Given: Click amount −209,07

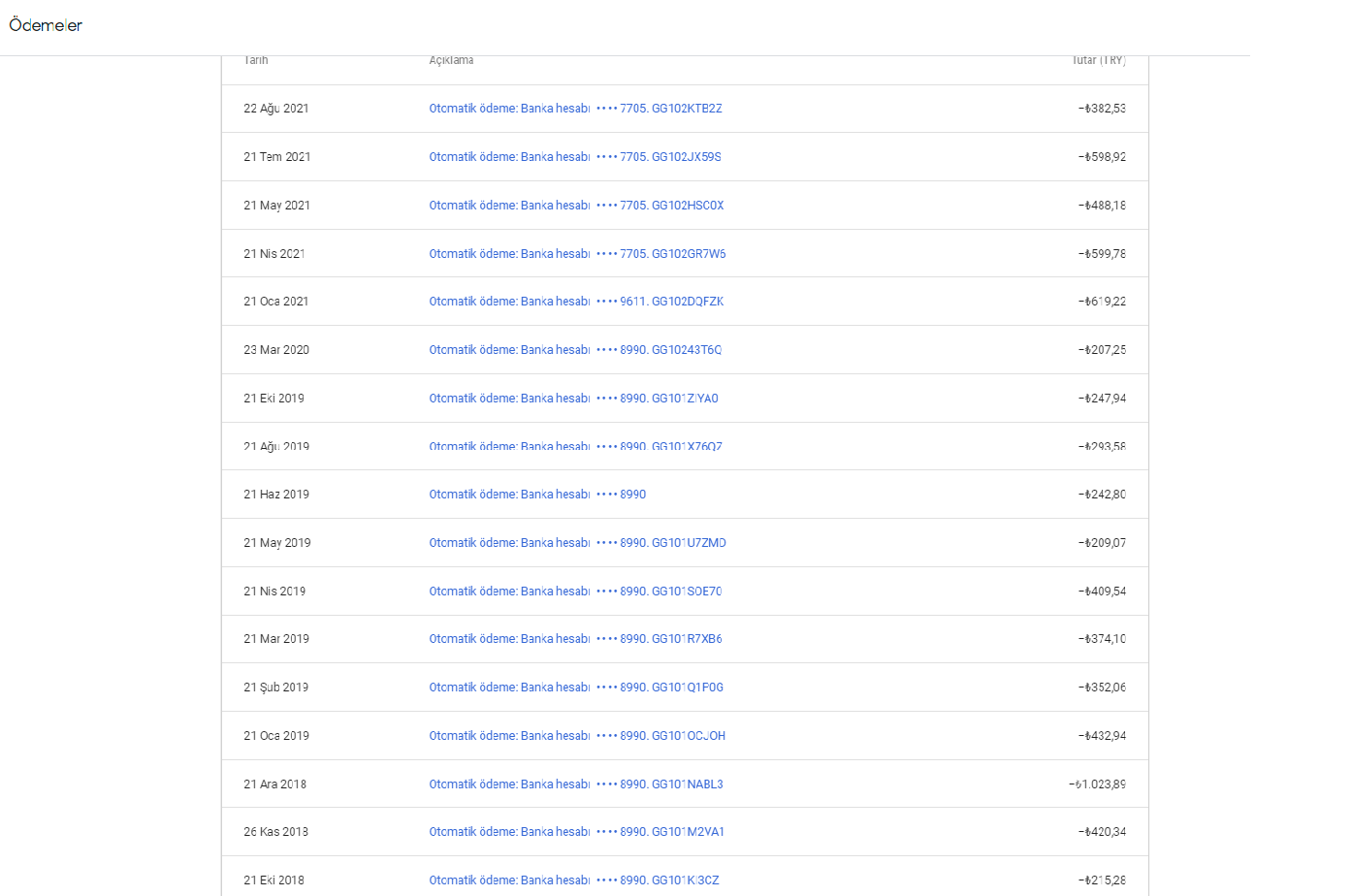Looking at the screenshot, I should [x=1102, y=543].
